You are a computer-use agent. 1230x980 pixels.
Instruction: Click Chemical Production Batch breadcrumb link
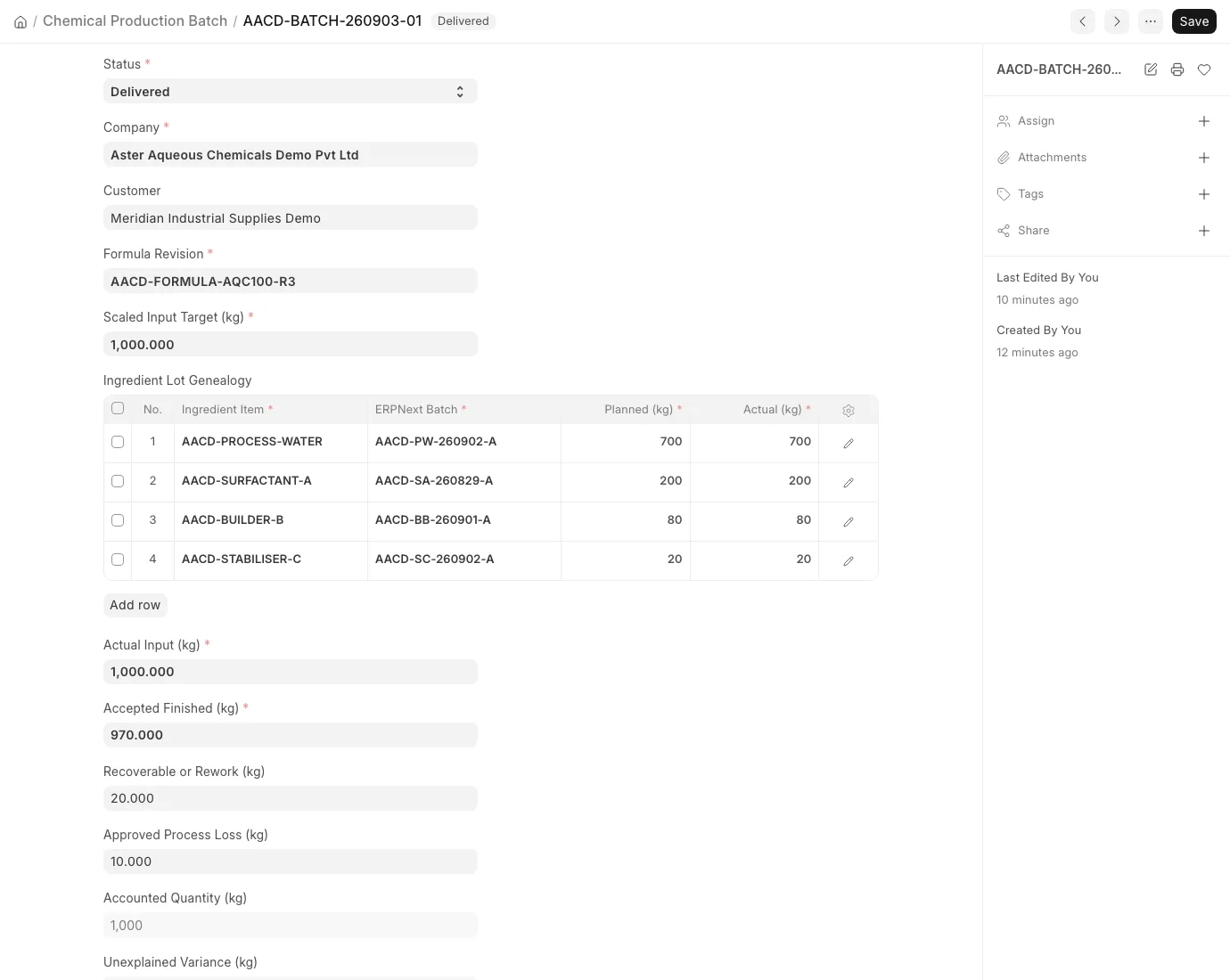135,21
